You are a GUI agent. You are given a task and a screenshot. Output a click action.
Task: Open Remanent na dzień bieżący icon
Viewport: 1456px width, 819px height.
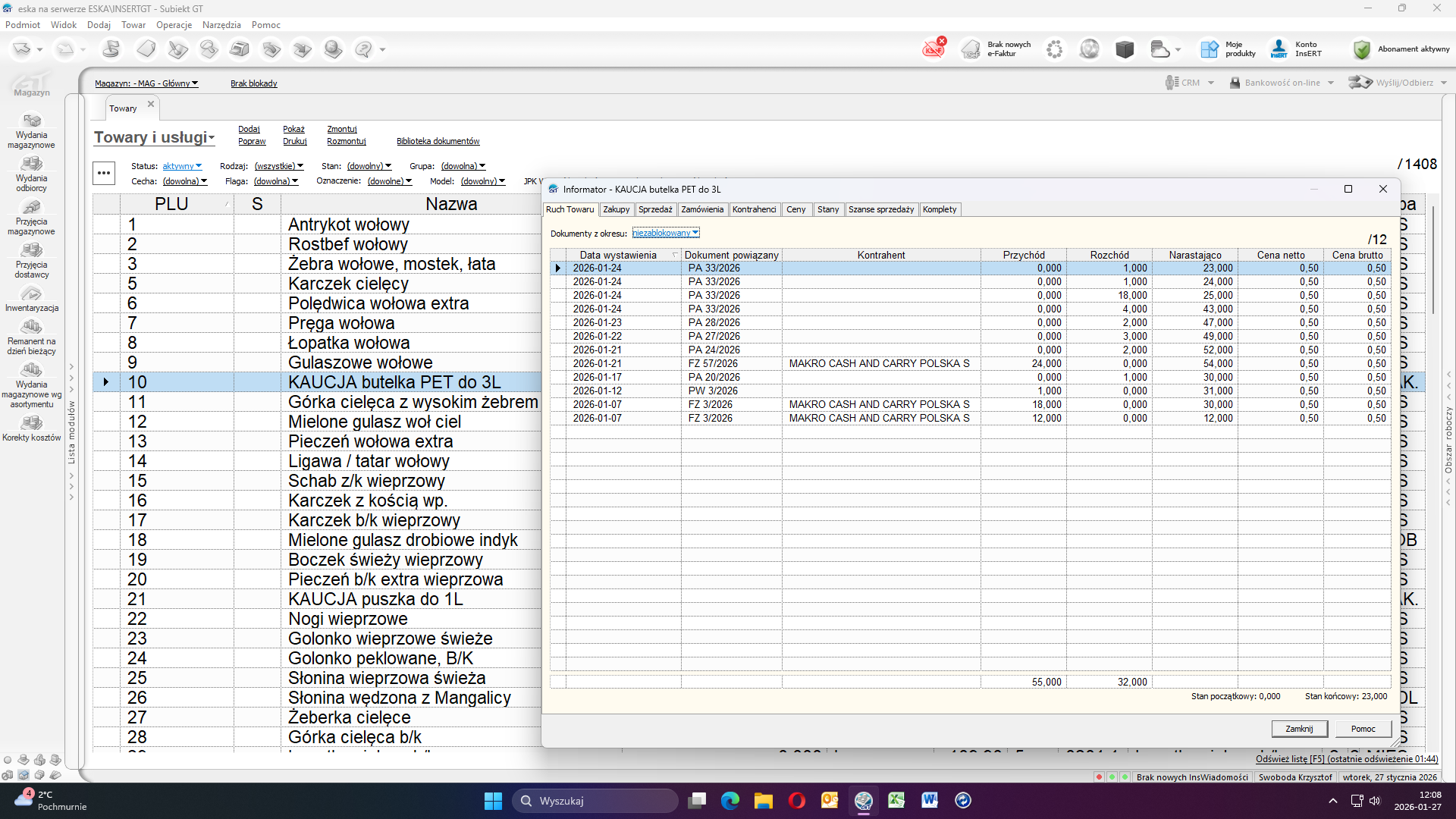click(x=32, y=328)
